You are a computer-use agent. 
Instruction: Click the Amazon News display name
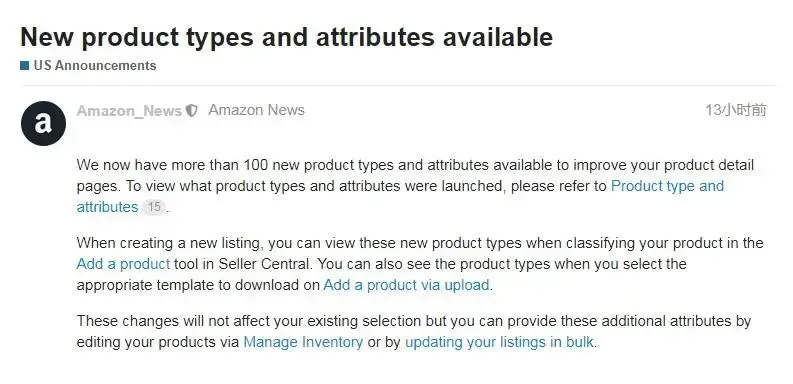click(x=256, y=110)
